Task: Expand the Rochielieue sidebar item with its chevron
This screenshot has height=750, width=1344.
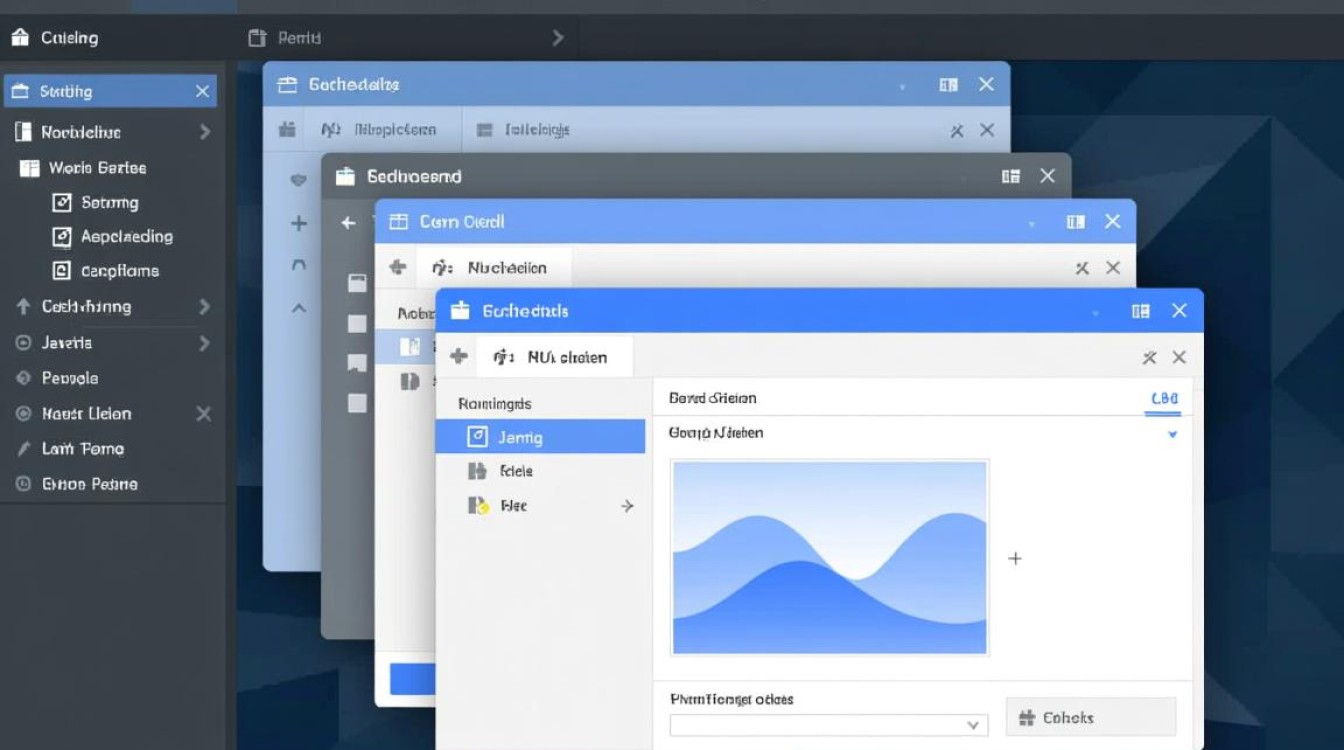Action: (x=204, y=132)
